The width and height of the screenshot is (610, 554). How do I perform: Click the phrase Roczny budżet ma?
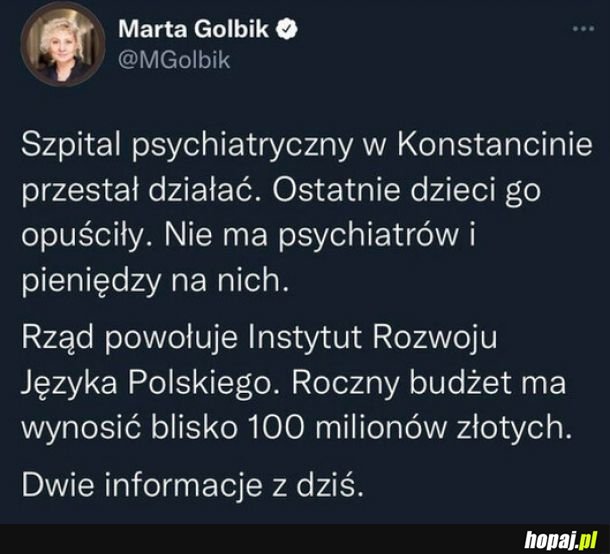pos(428,383)
